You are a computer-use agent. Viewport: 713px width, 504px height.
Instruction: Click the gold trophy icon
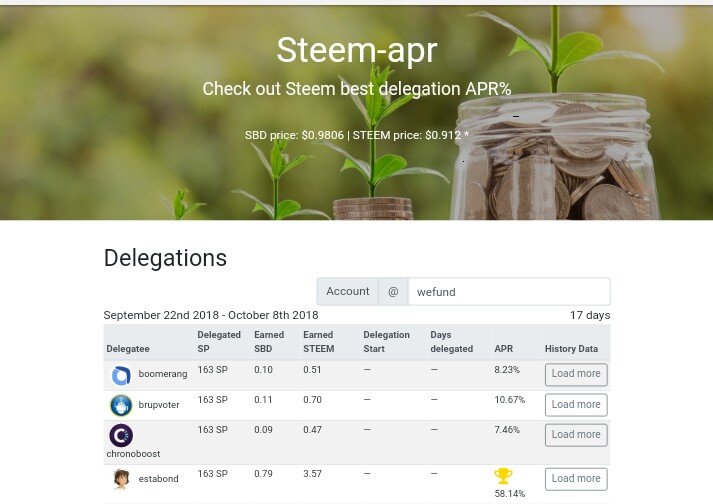coord(504,476)
